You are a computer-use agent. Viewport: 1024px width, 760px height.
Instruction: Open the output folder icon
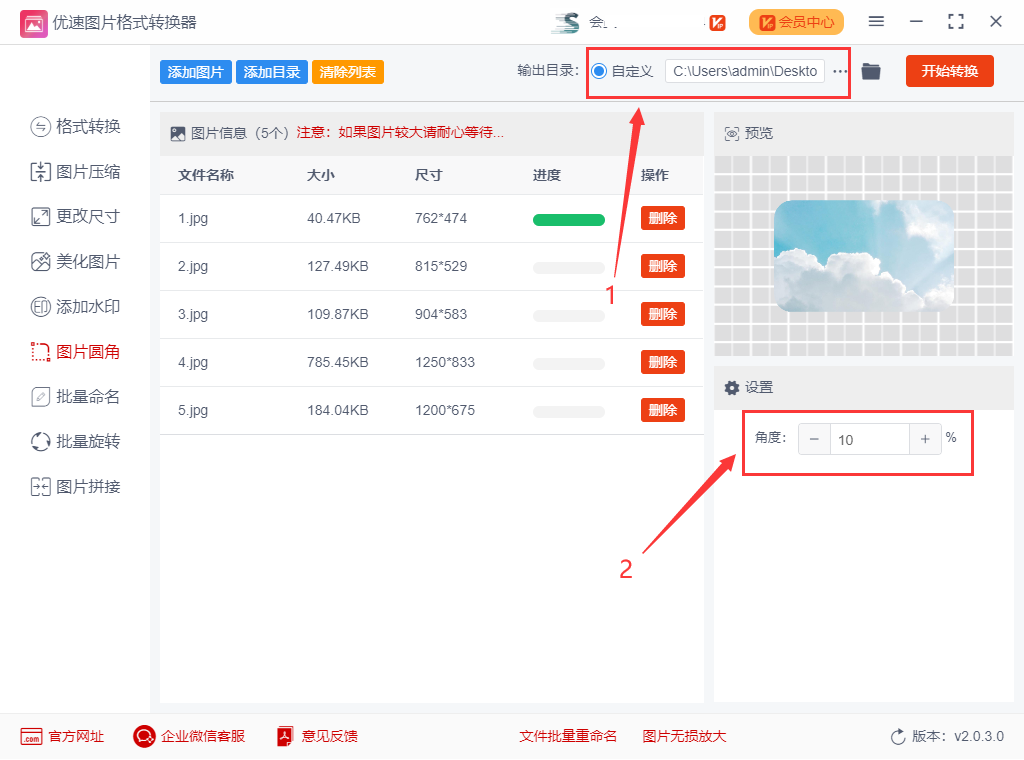[x=871, y=71]
